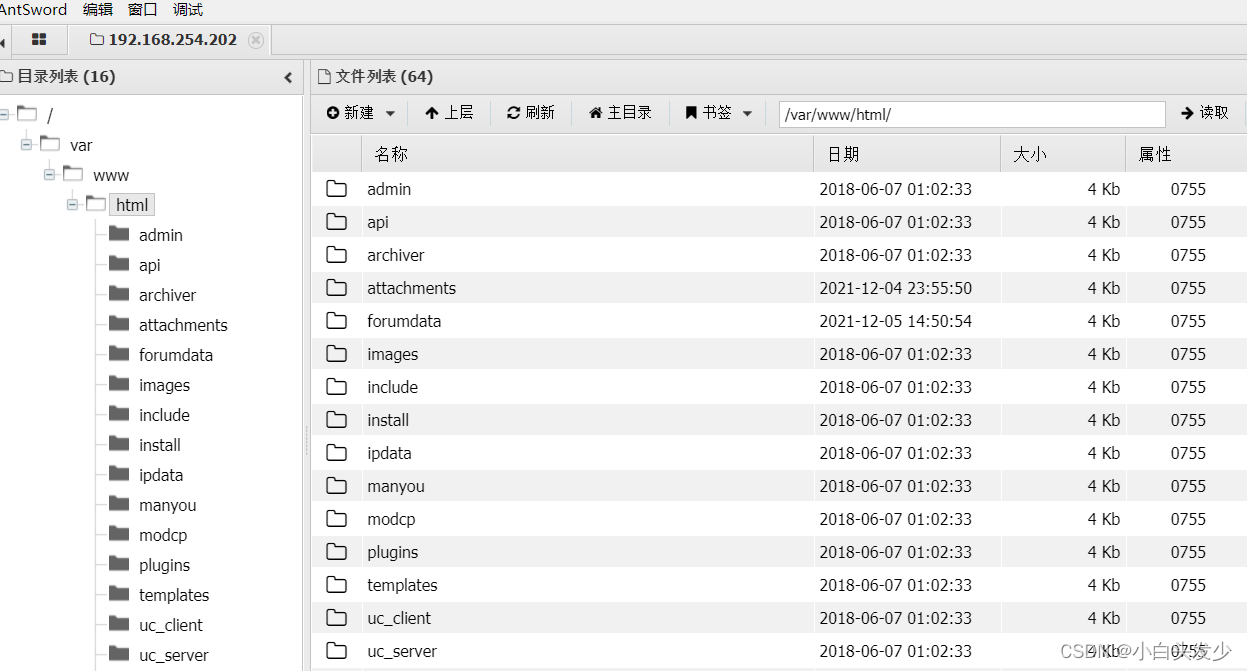Click date 2021-12-05 14:50:54 of forumdata
This screenshot has height=671, width=1247.
[x=896, y=321]
